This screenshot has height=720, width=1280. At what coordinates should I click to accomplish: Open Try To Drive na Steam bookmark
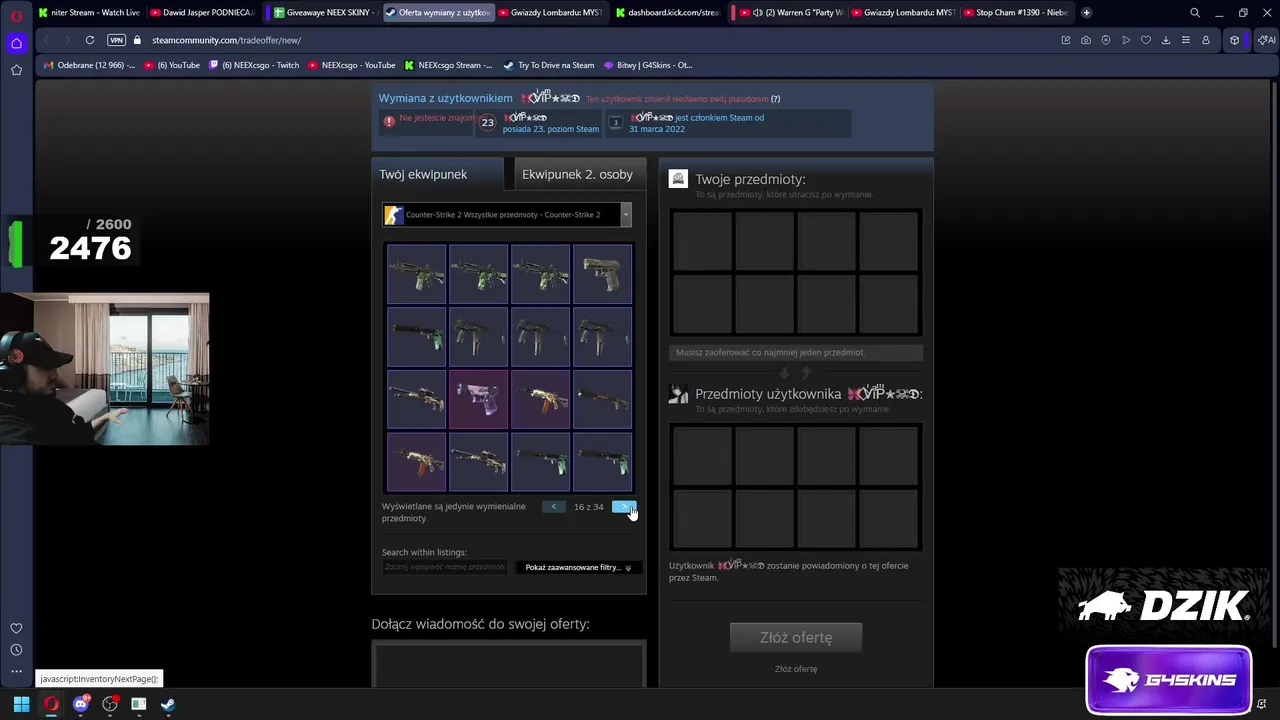548,65
